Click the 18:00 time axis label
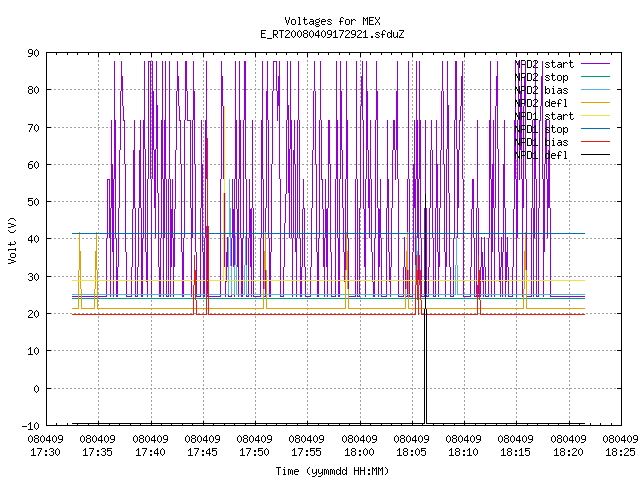 click(x=359, y=452)
